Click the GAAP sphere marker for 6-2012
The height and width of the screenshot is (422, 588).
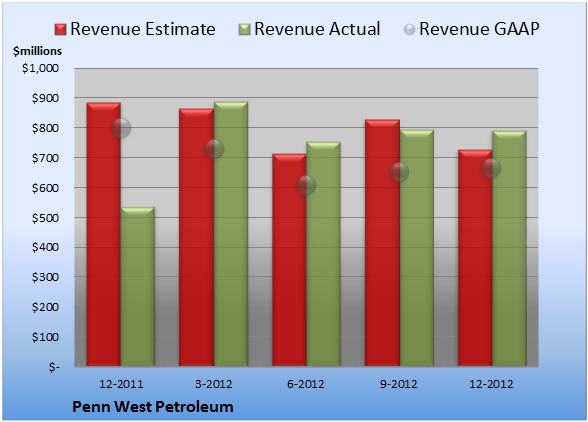tap(306, 185)
